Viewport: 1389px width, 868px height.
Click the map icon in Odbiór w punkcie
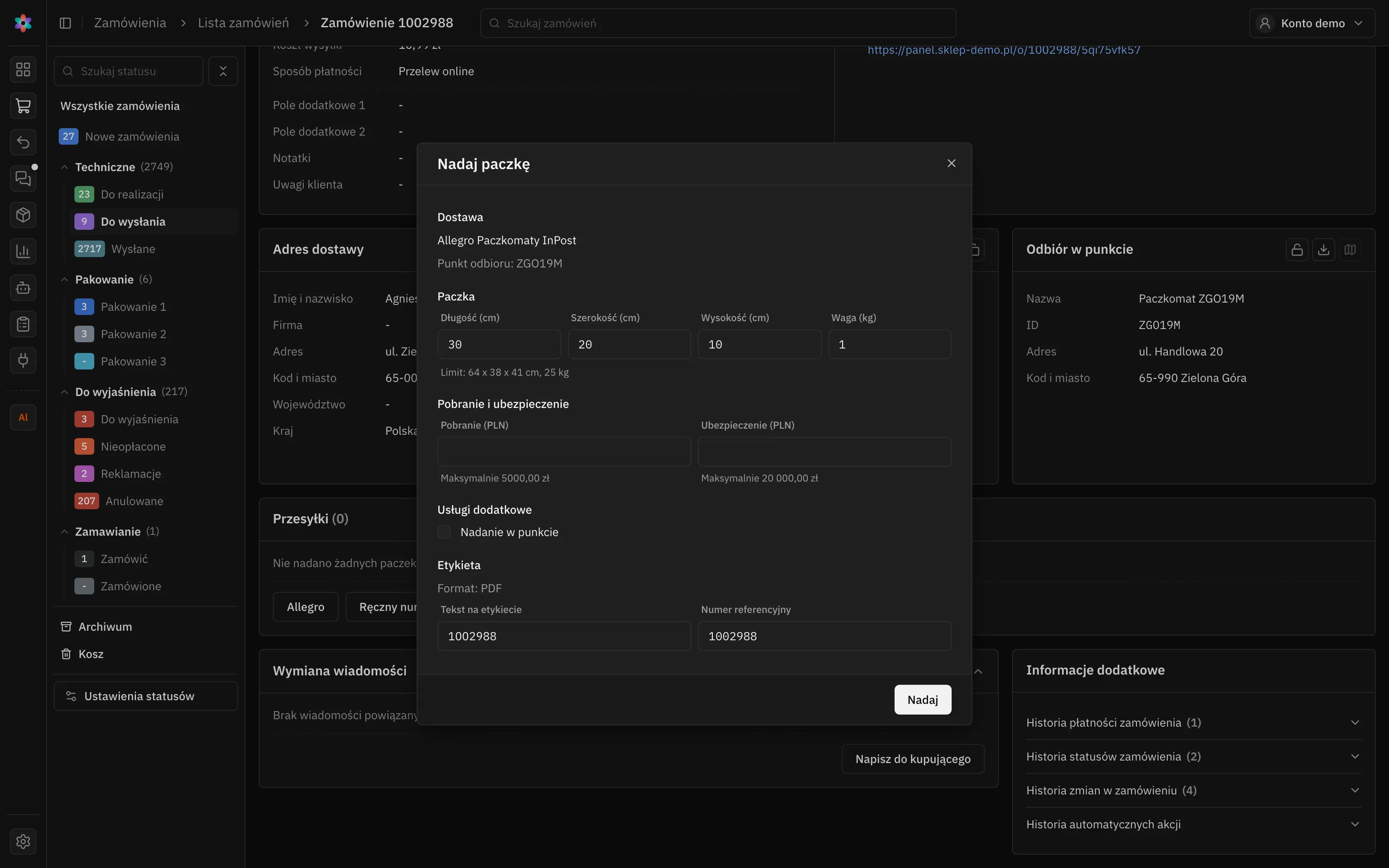(1350, 250)
